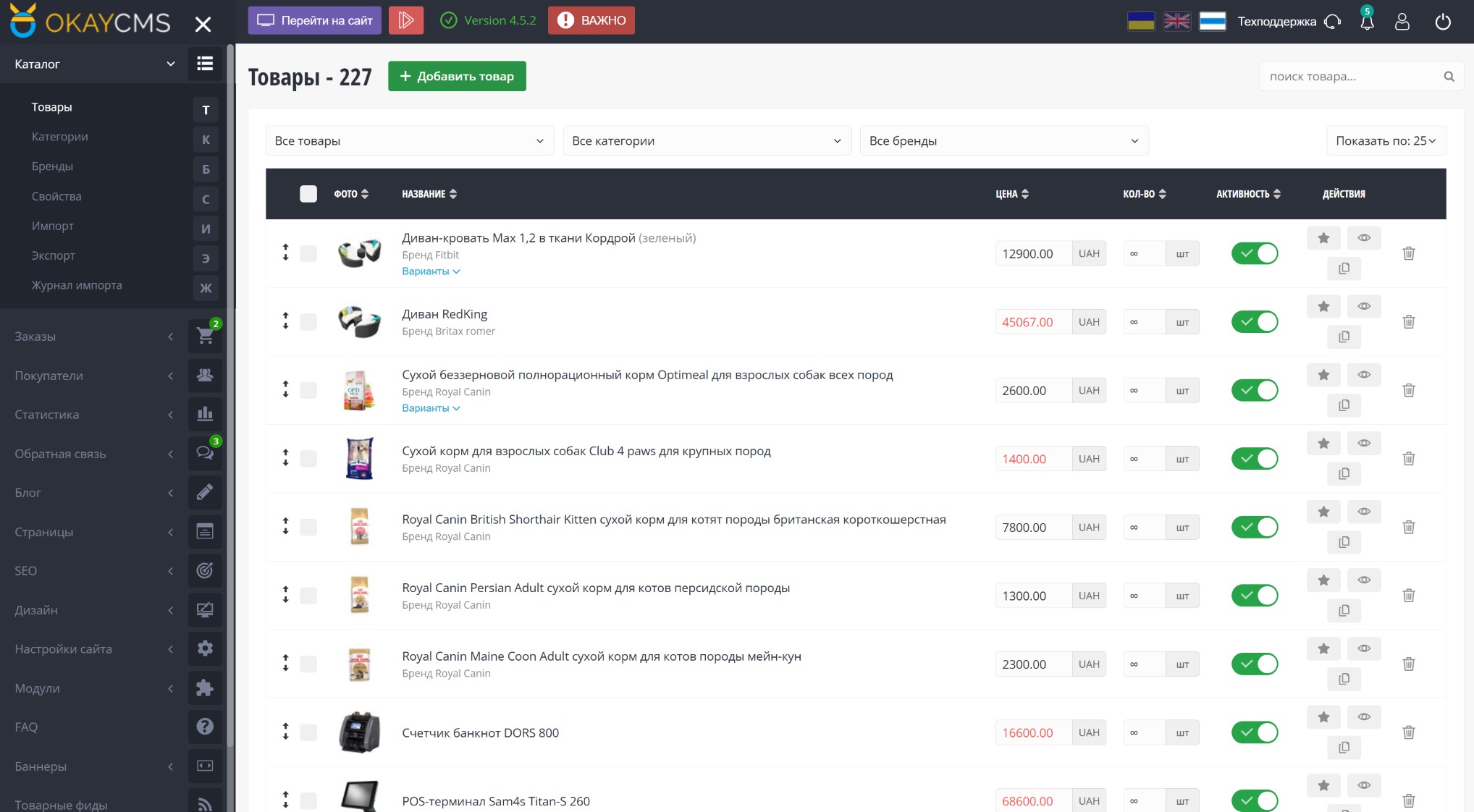Open the user profile icon

[1402, 22]
